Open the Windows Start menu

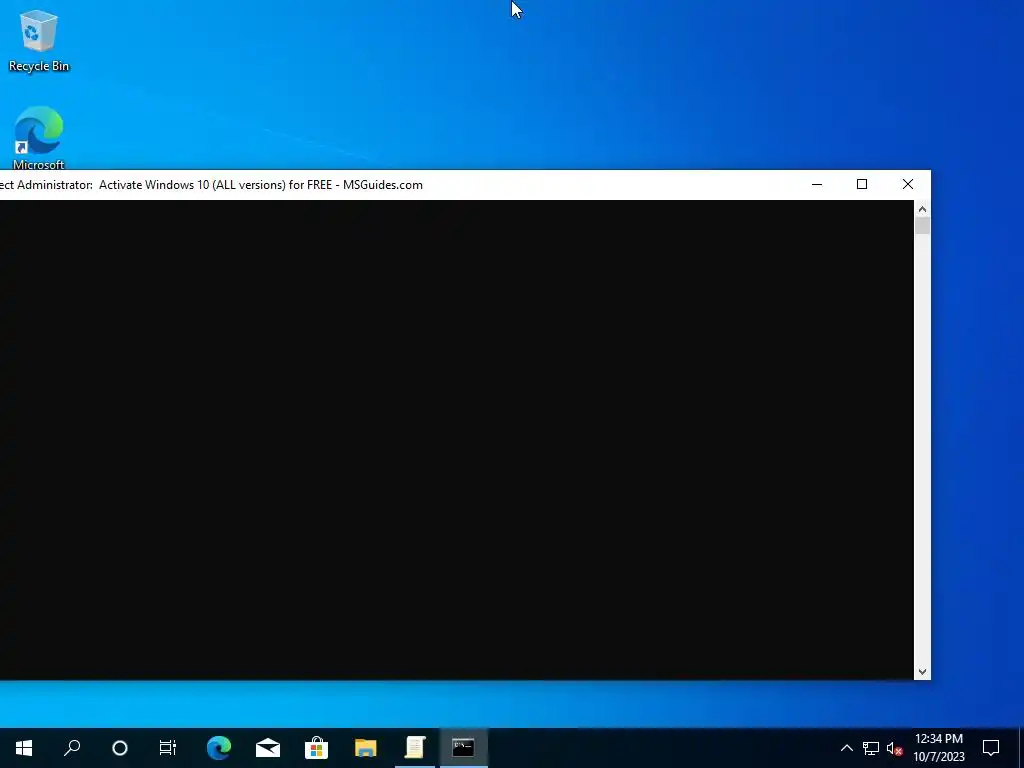point(24,748)
